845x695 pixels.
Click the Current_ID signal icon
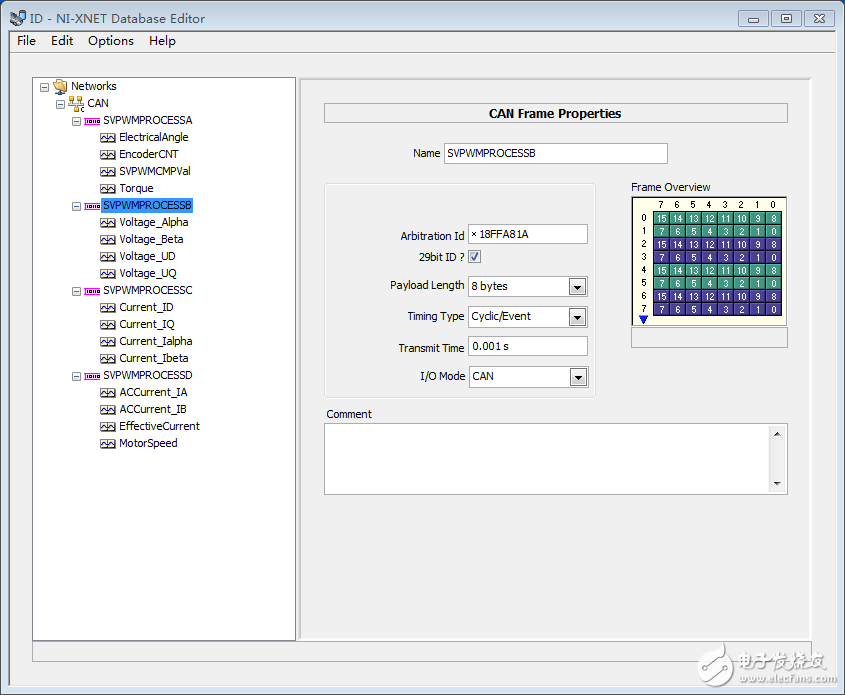(108, 308)
